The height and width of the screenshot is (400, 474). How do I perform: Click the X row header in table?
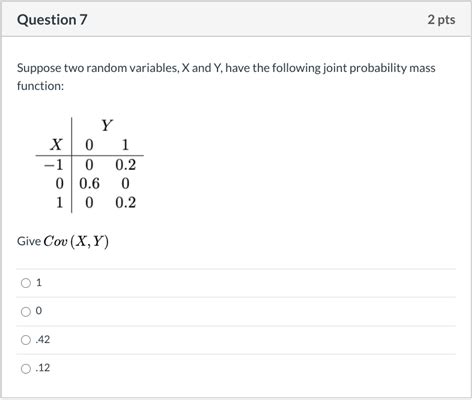pos(56,145)
